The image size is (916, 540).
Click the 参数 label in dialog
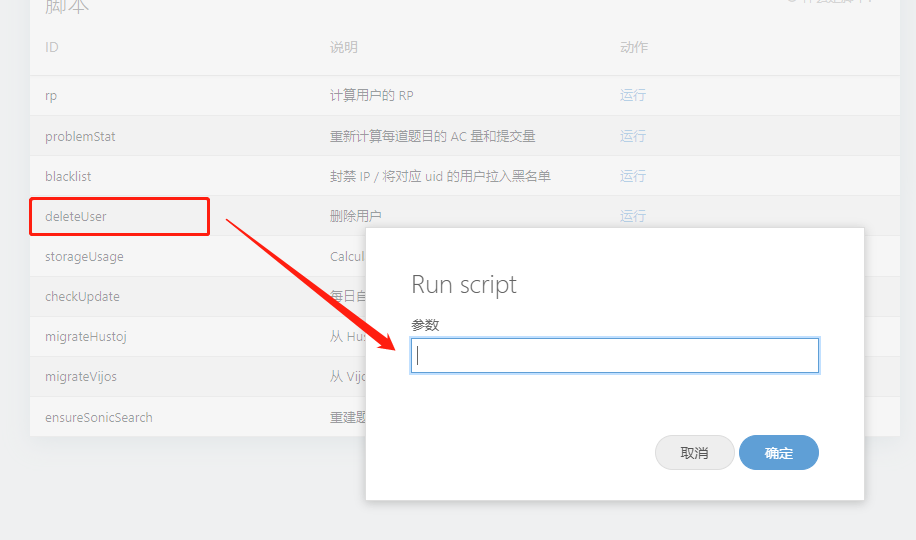point(425,325)
